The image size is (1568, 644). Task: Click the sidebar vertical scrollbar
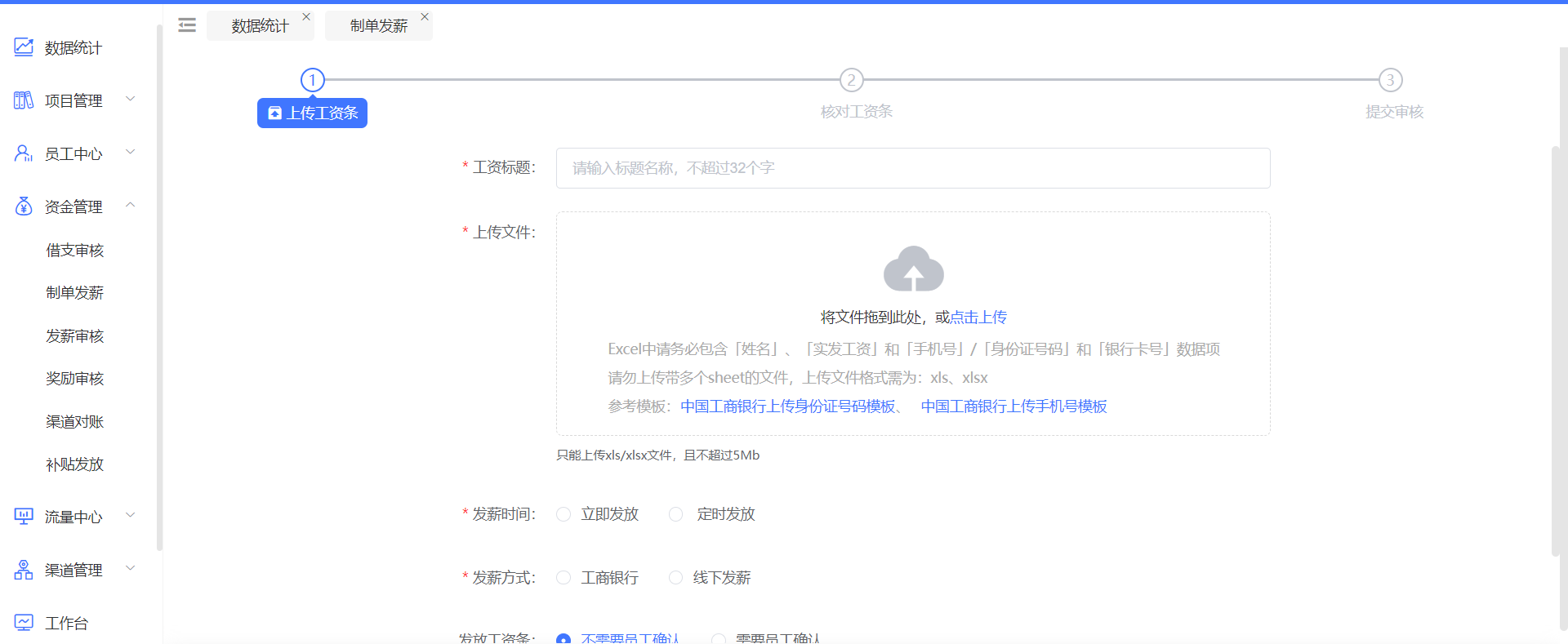point(159,286)
